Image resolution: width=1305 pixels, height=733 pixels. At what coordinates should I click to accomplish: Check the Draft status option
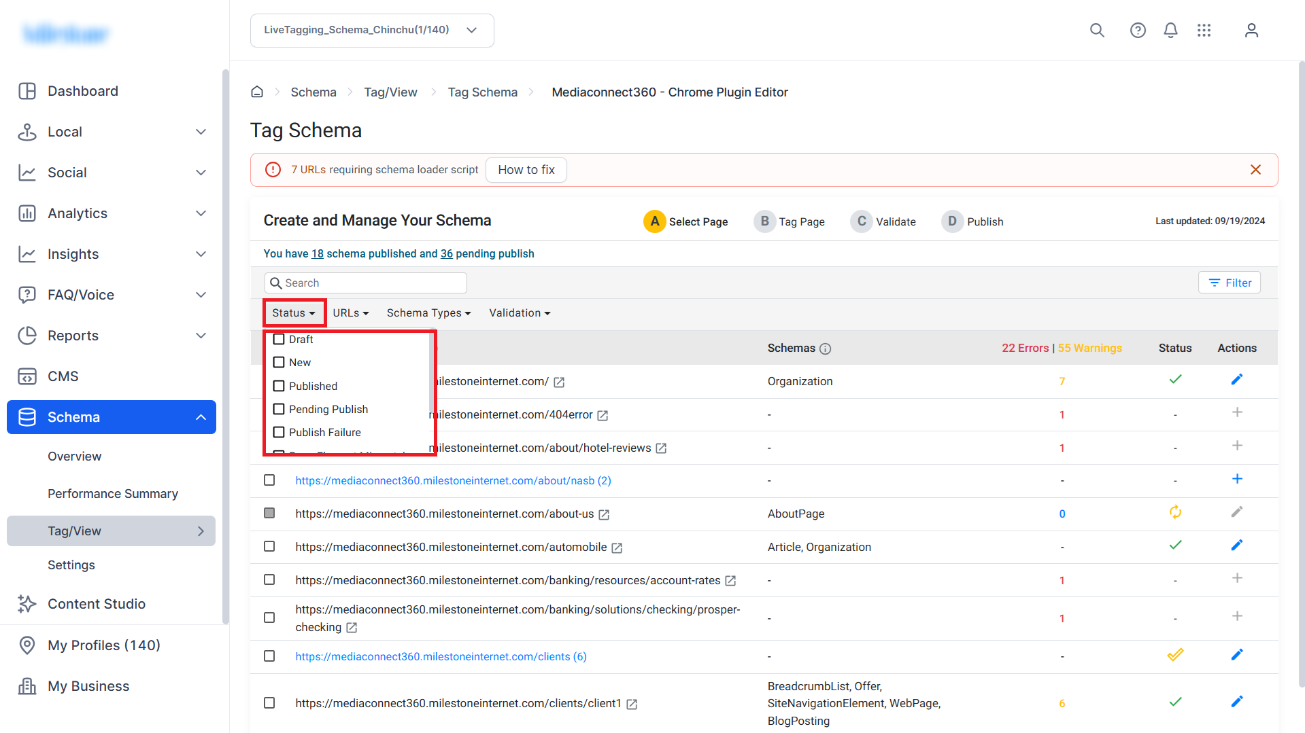tap(279, 339)
